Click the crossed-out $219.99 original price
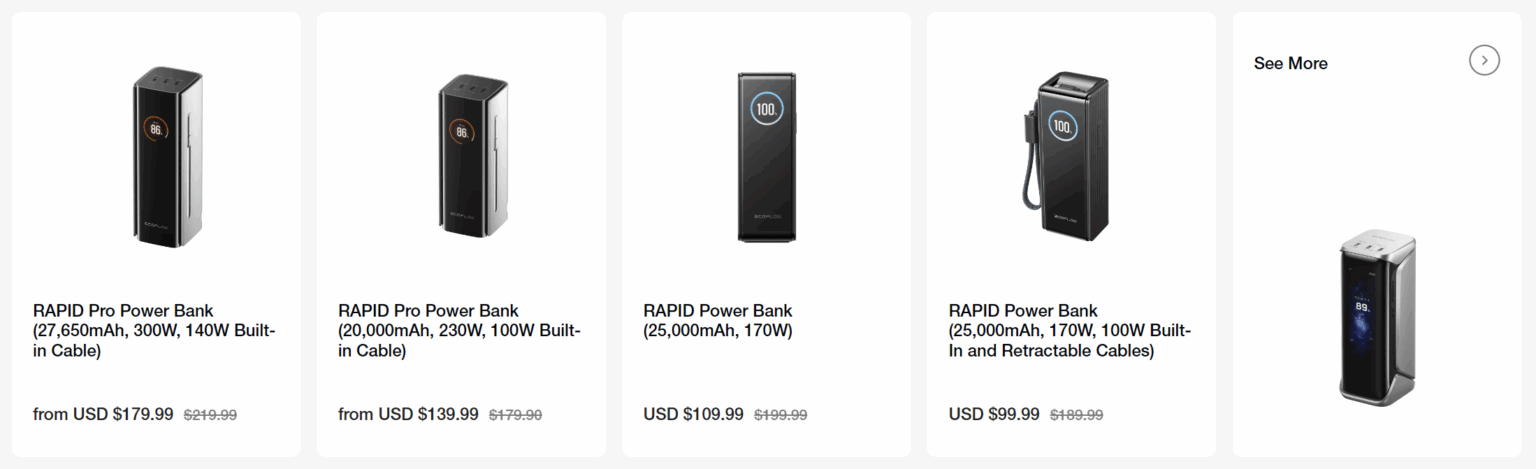This screenshot has height=469, width=1536. point(210,415)
